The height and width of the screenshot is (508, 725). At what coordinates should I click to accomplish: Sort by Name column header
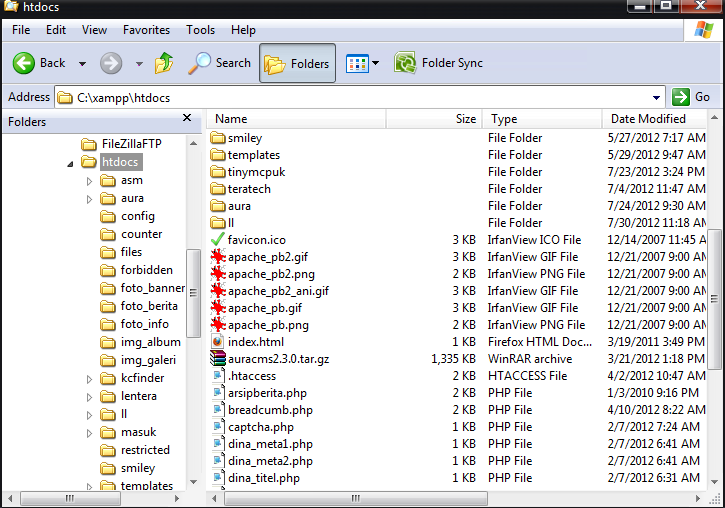coord(296,119)
